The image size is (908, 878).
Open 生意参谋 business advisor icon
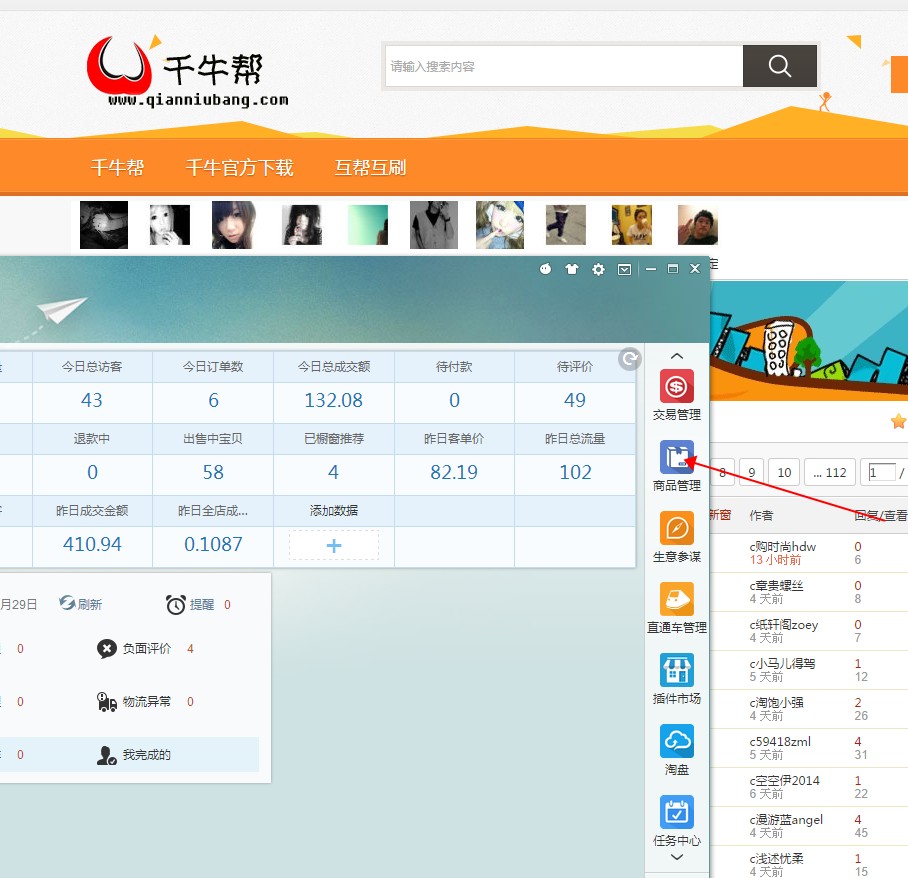pos(676,528)
